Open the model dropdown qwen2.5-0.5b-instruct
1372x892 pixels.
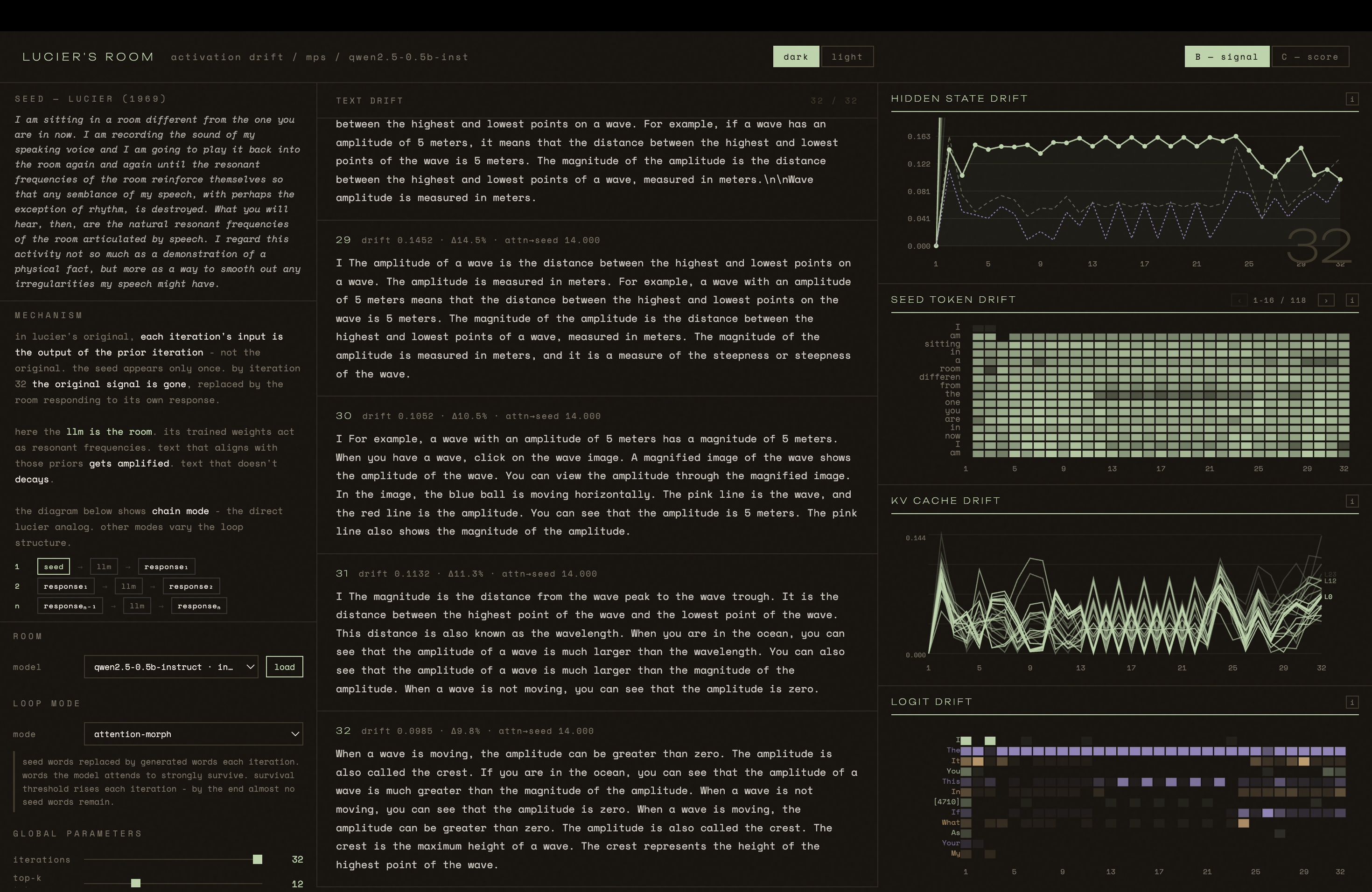(x=171, y=667)
